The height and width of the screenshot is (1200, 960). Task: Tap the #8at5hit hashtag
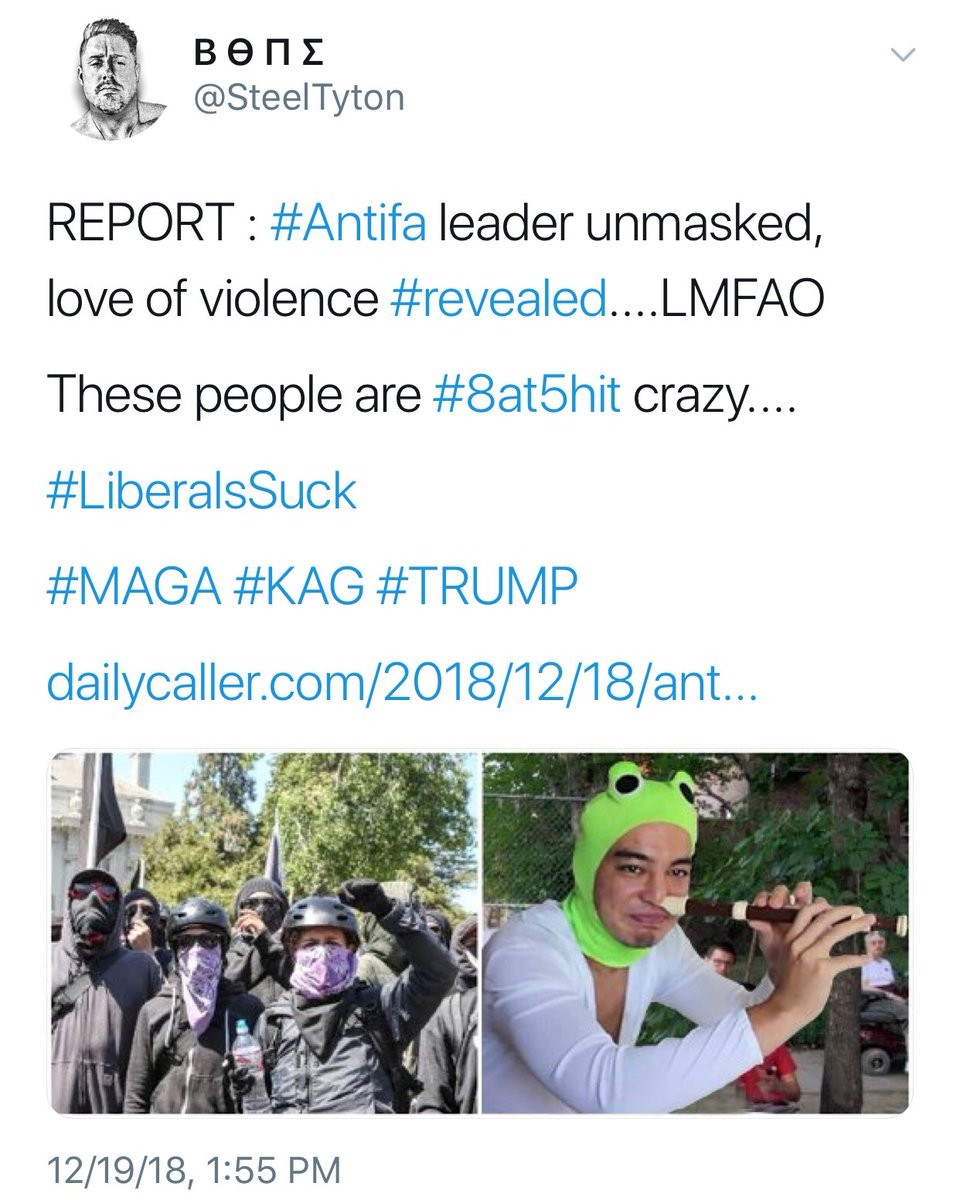[x=528, y=395]
